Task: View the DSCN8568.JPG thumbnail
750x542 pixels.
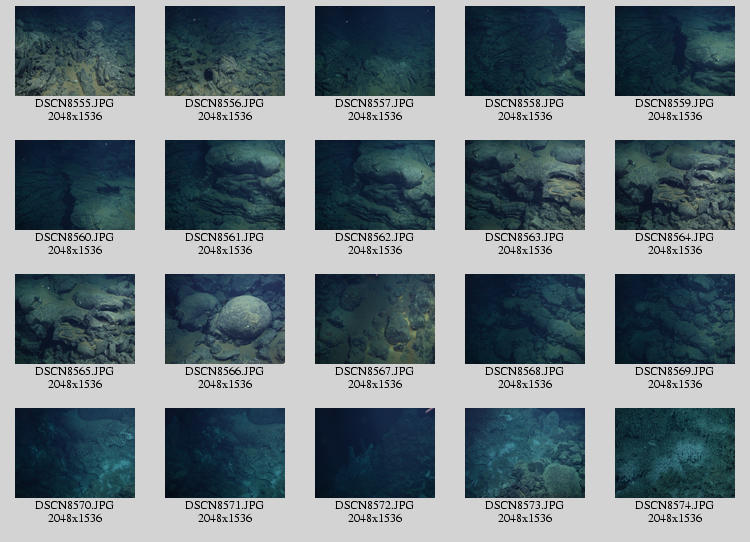Action: pyautogui.click(x=525, y=319)
